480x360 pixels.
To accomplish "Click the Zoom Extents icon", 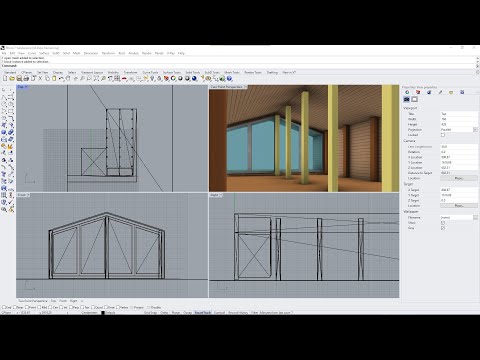I will (x=96, y=79).
